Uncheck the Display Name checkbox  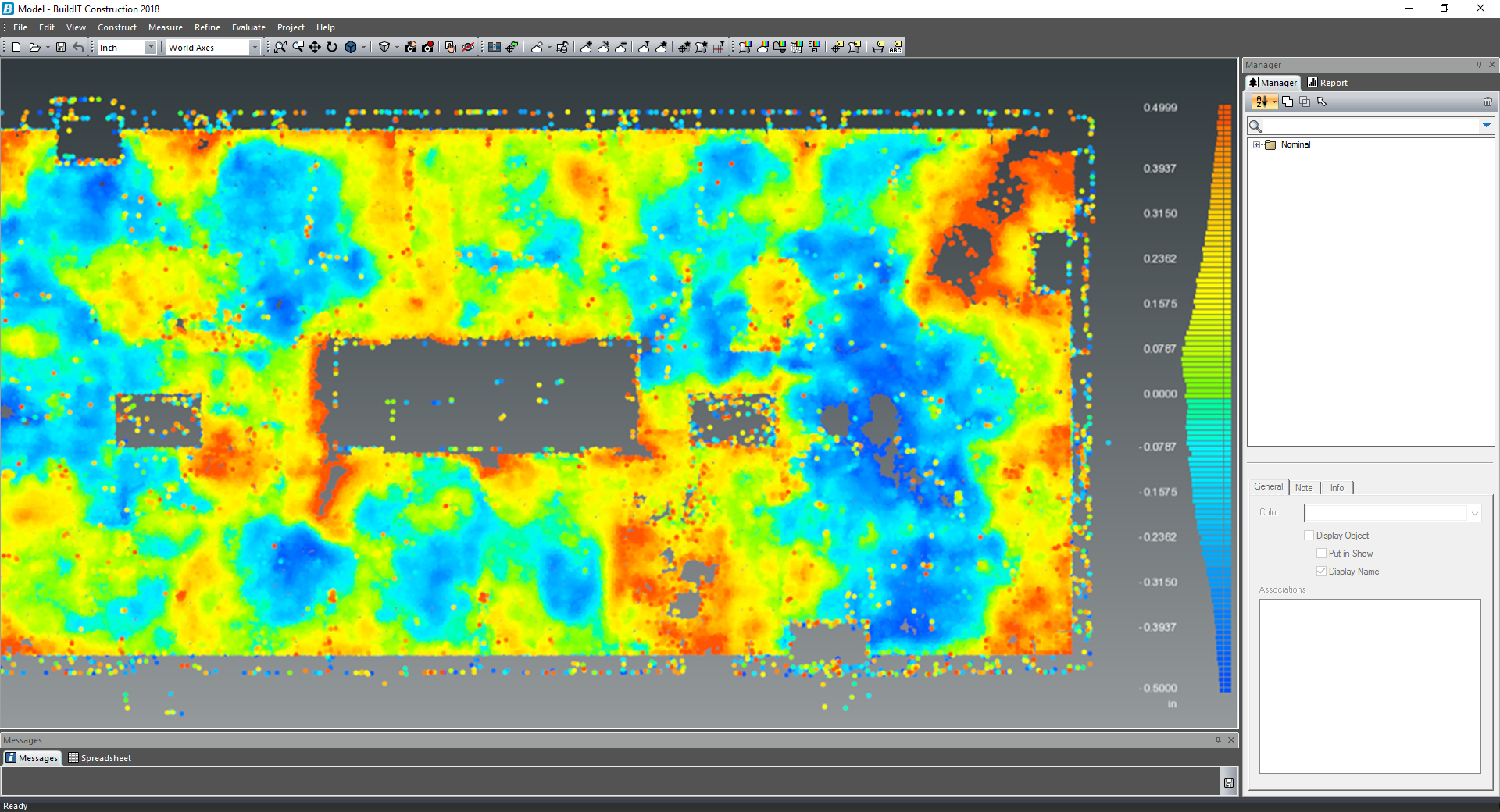point(1322,572)
